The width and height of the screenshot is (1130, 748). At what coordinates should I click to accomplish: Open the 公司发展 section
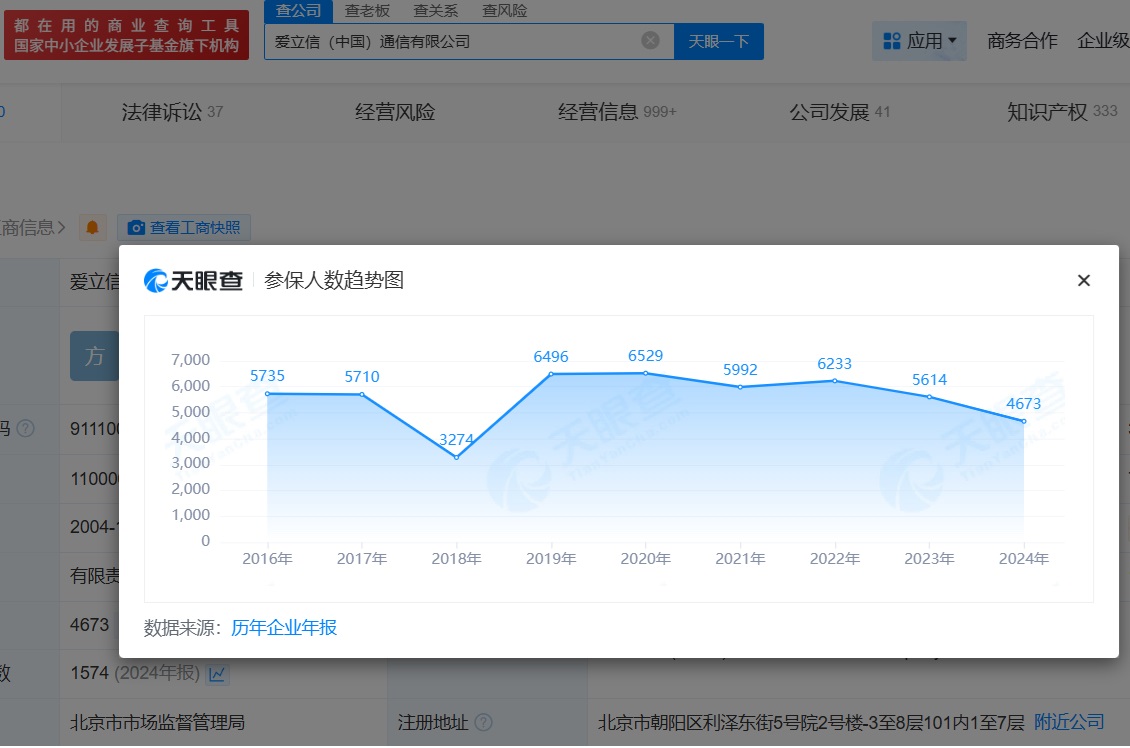pos(840,112)
